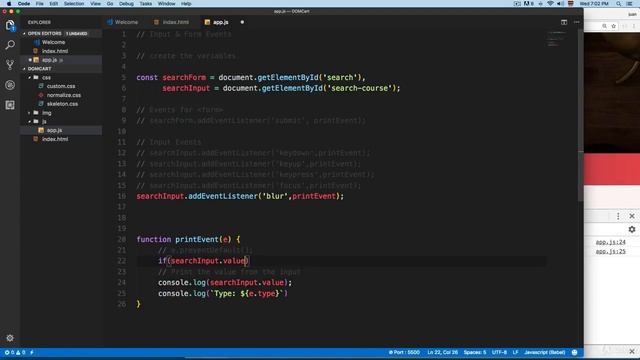Change language mode Javascript (Babel)
Viewport: 640px width, 360px height.
point(544,352)
